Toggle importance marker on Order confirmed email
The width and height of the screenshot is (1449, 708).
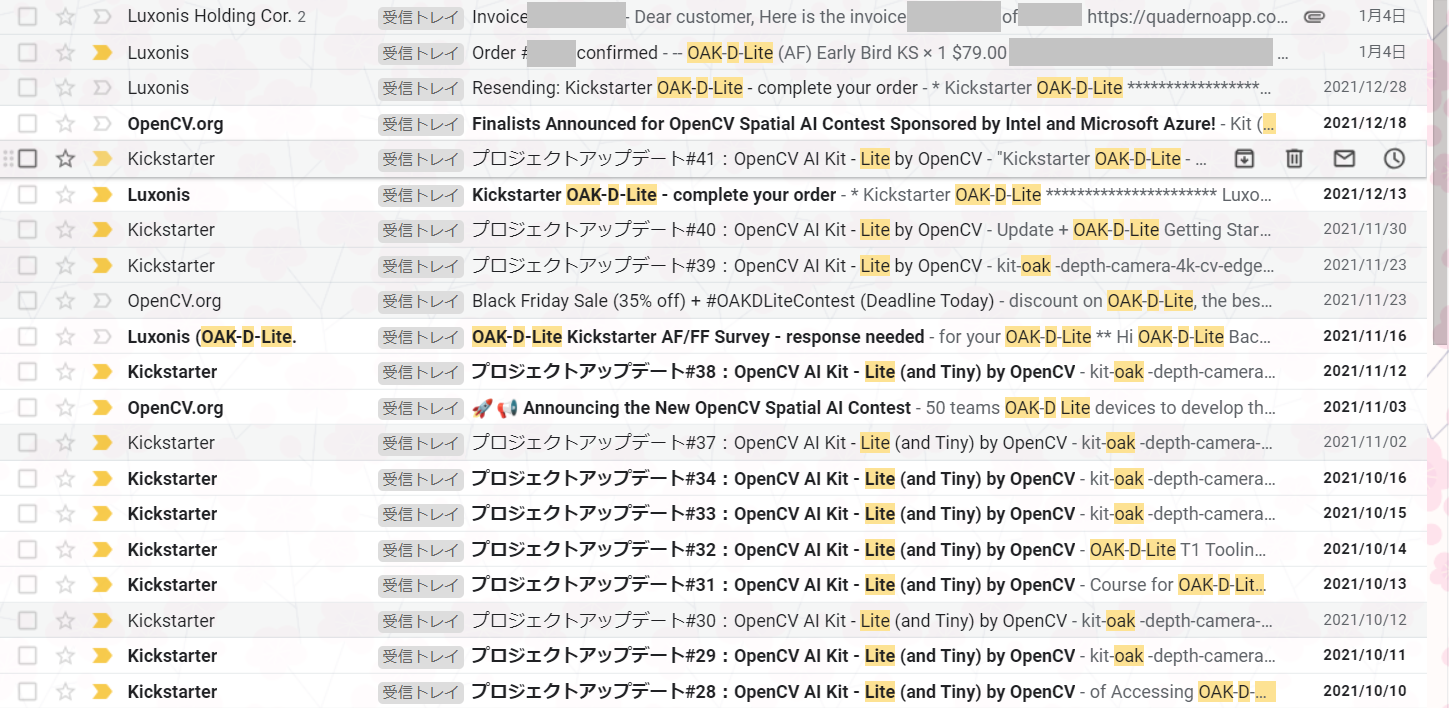pyautogui.click(x=101, y=53)
